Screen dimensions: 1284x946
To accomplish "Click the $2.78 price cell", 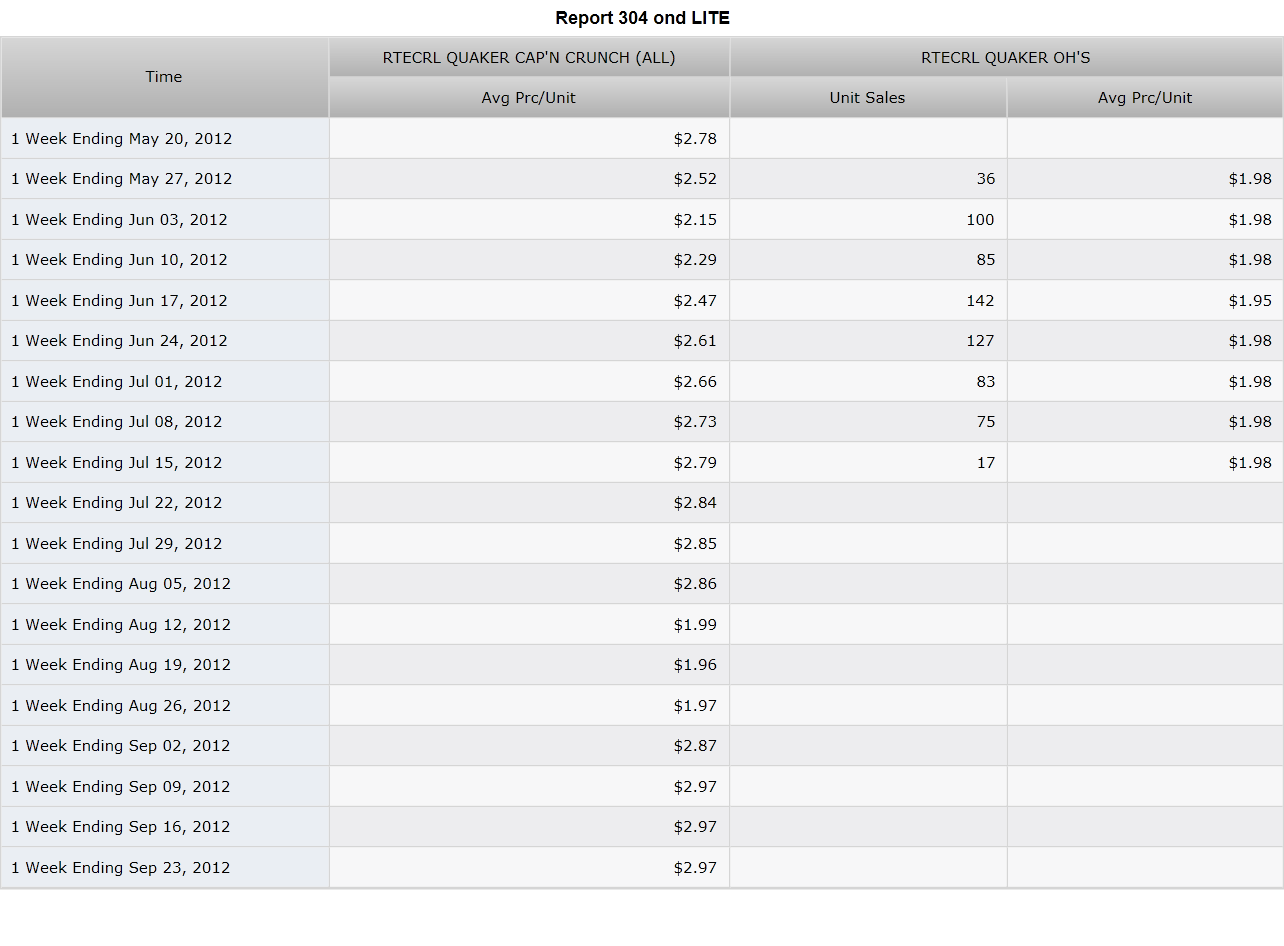I will 529,139.
